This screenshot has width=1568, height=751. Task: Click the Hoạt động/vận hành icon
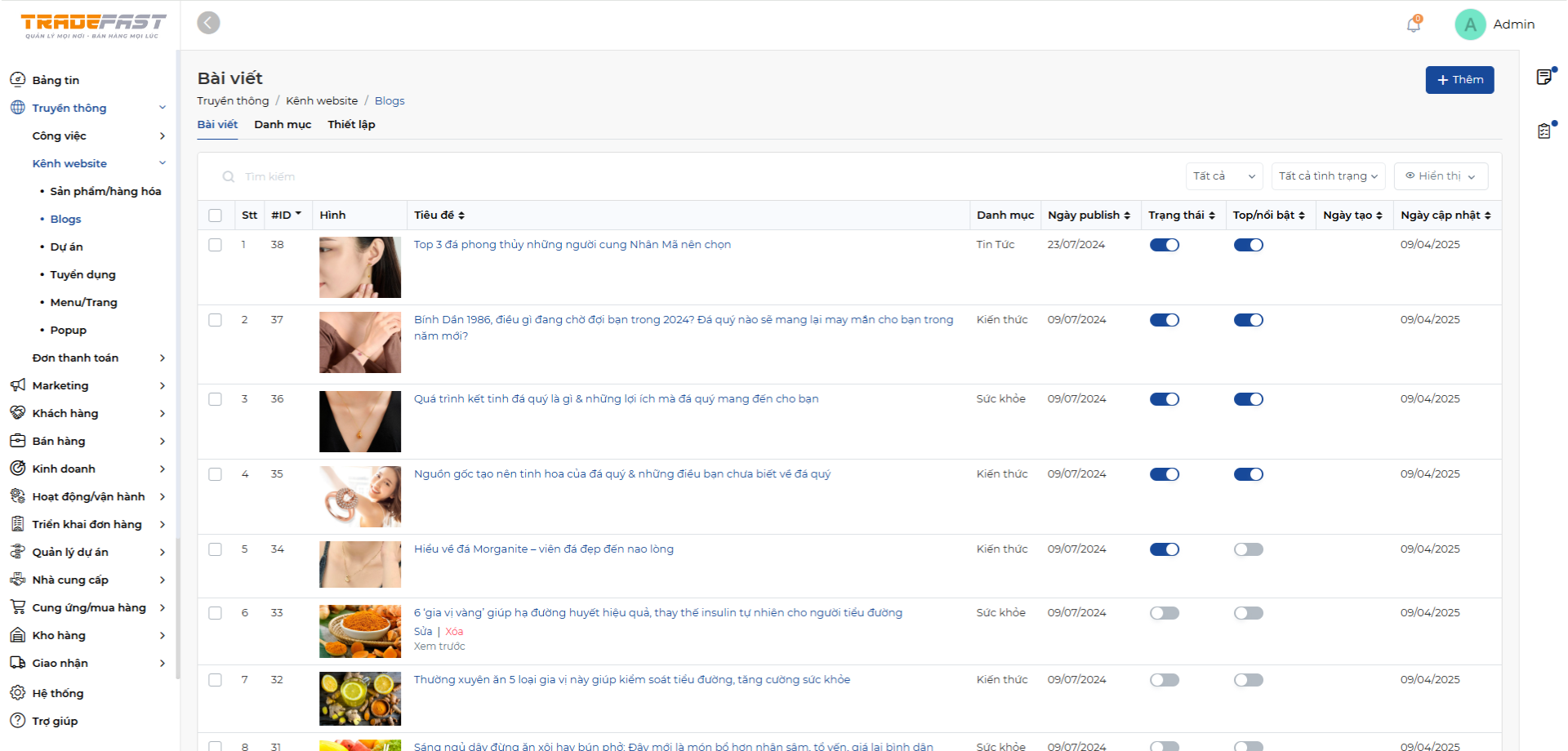coord(17,495)
